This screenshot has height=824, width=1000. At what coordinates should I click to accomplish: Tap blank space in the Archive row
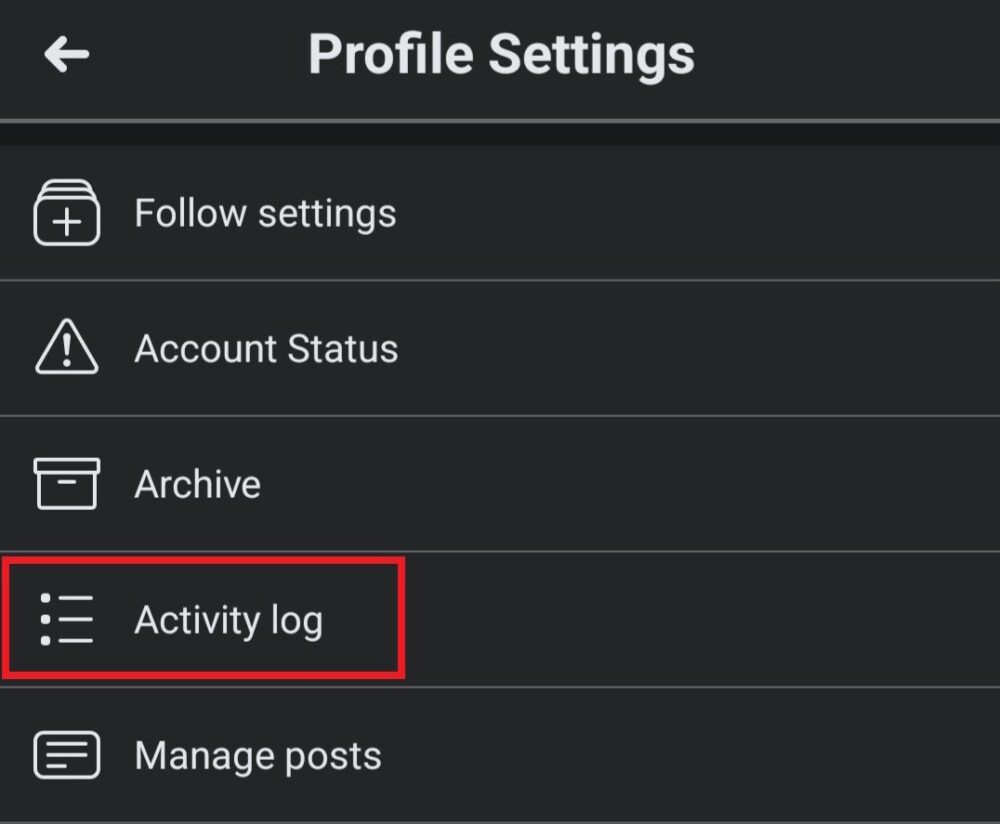700,484
